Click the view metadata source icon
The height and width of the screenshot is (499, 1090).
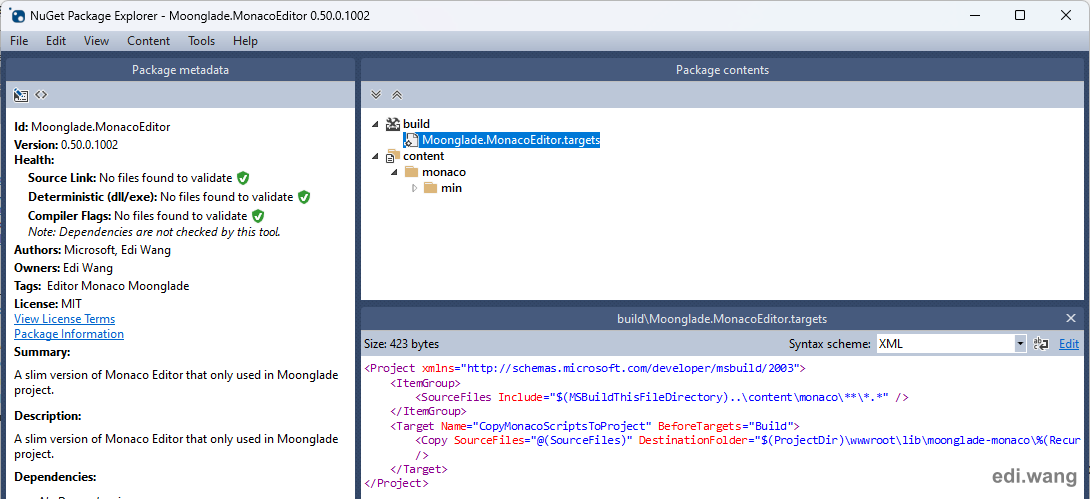(41, 95)
